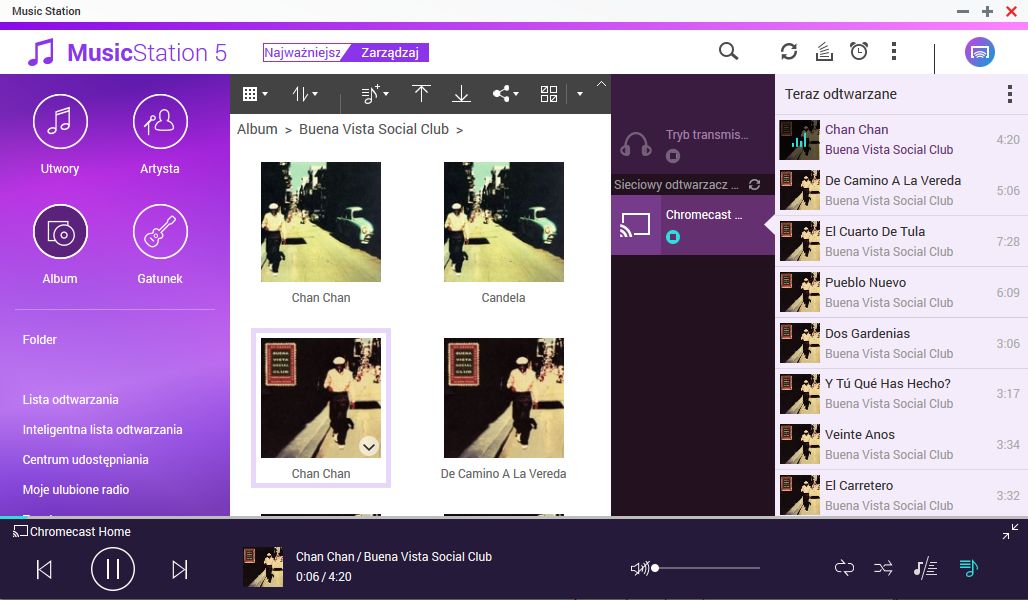Play El Cuarto De Tula in queue
The width and height of the screenshot is (1028, 600).
(901, 241)
